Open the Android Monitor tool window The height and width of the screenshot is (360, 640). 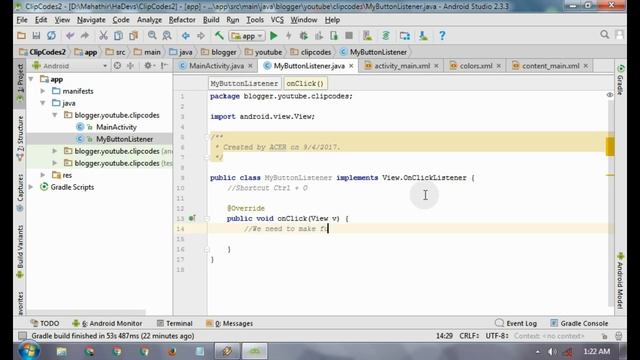(107, 323)
